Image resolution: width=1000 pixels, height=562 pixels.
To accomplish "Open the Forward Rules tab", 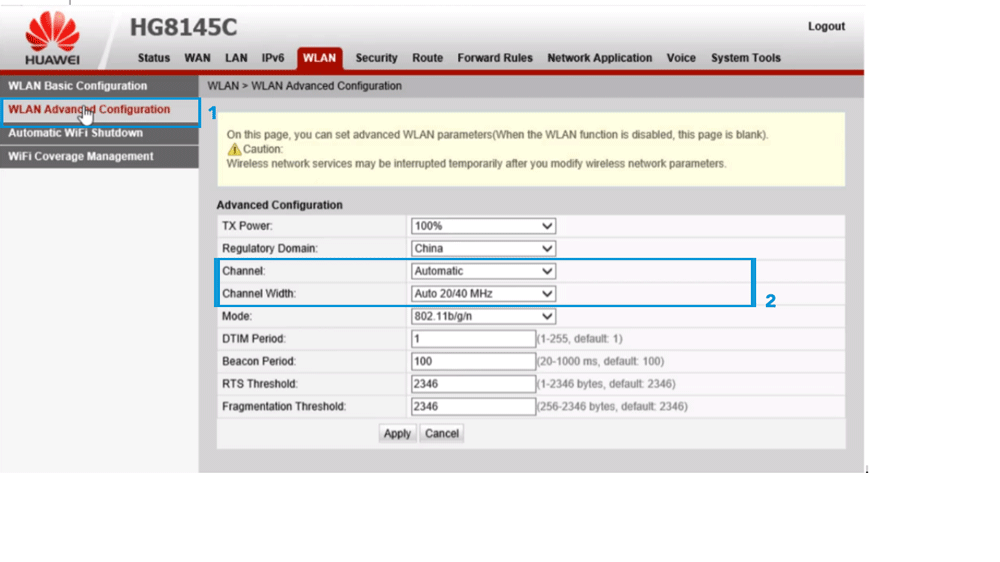I will coord(495,58).
